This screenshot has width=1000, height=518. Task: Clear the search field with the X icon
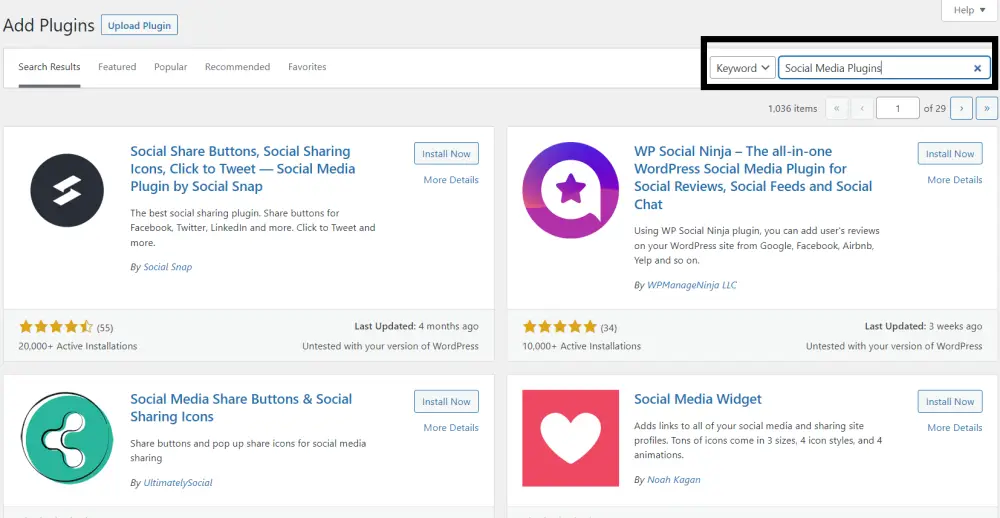coord(977,68)
